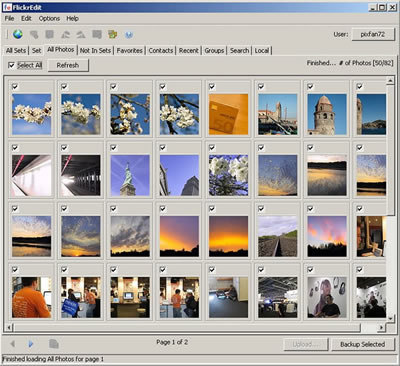400x366 pixels.
Task: Open the Favorites tab
Action: 130,51
